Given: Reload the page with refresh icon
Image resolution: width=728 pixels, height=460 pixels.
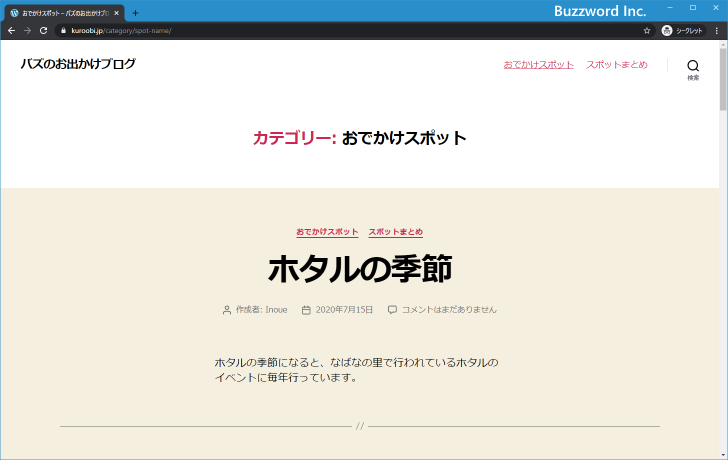Looking at the screenshot, I should pyautogui.click(x=43, y=31).
